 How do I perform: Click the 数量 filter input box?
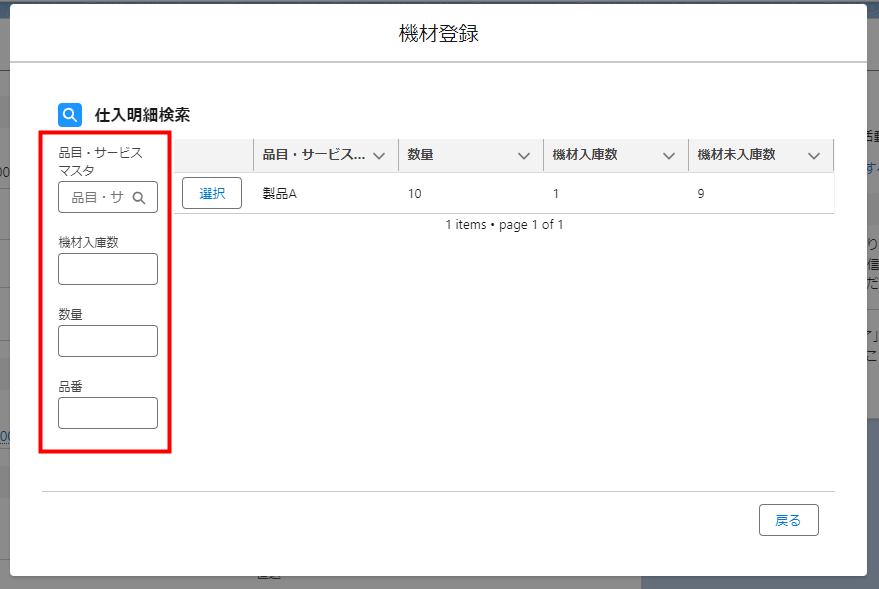(x=108, y=341)
